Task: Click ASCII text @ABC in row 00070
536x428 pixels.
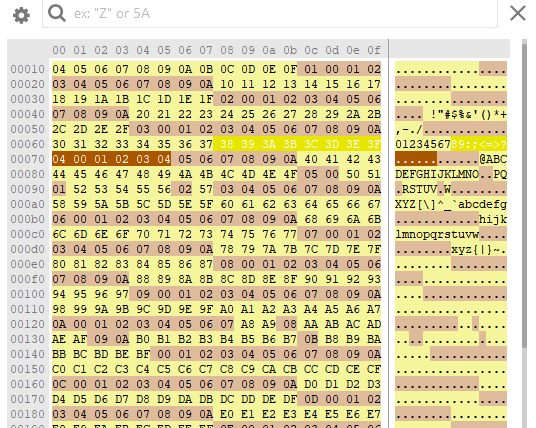Action: (x=493, y=159)
